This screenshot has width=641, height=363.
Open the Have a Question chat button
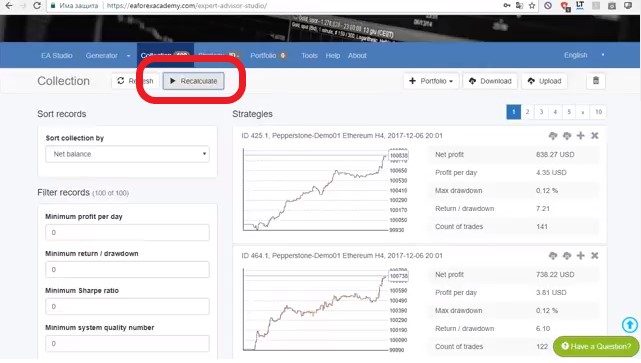(596, 346)
